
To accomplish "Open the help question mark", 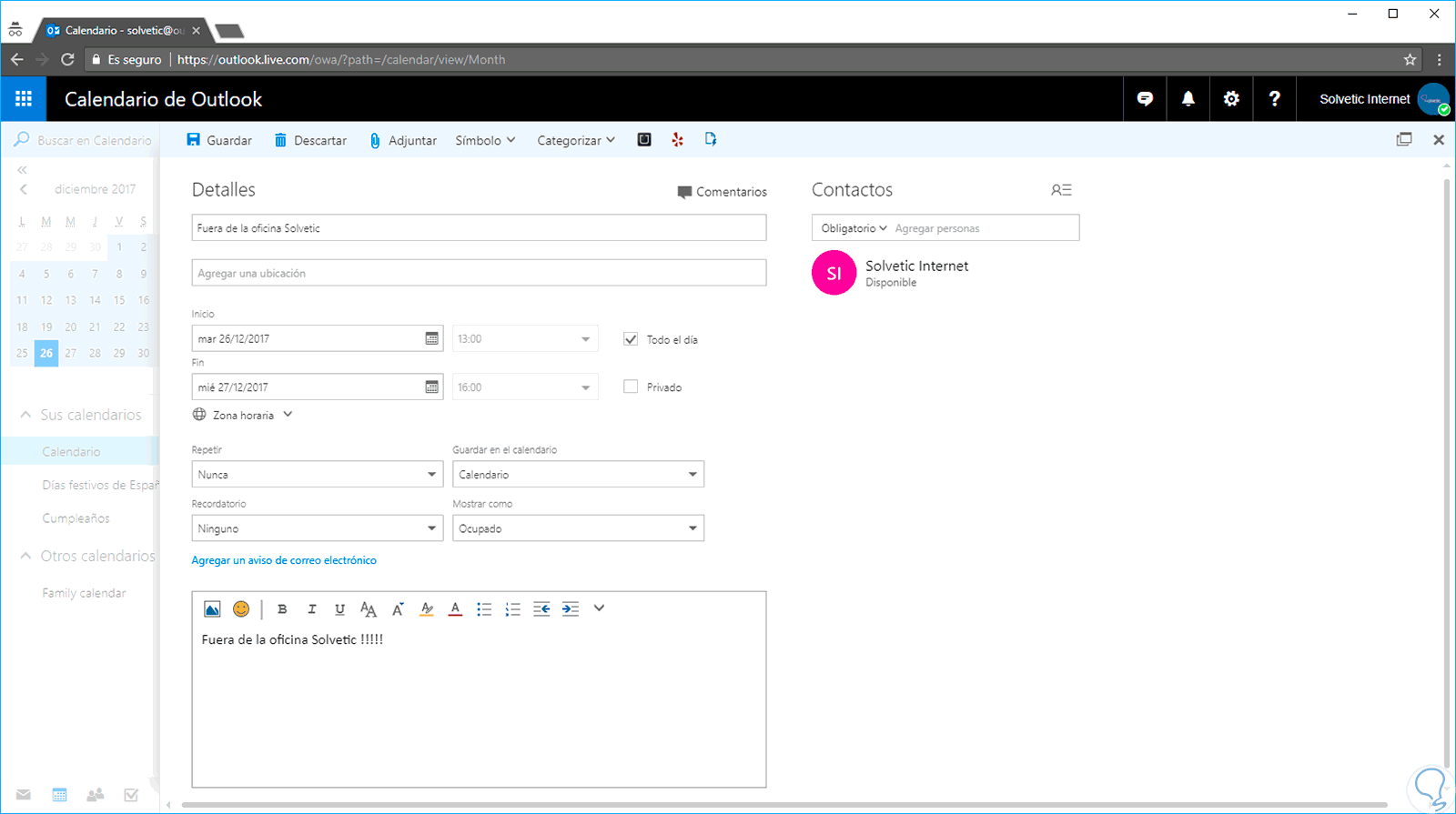I will pyautogui.click(x=1274, y=99).
